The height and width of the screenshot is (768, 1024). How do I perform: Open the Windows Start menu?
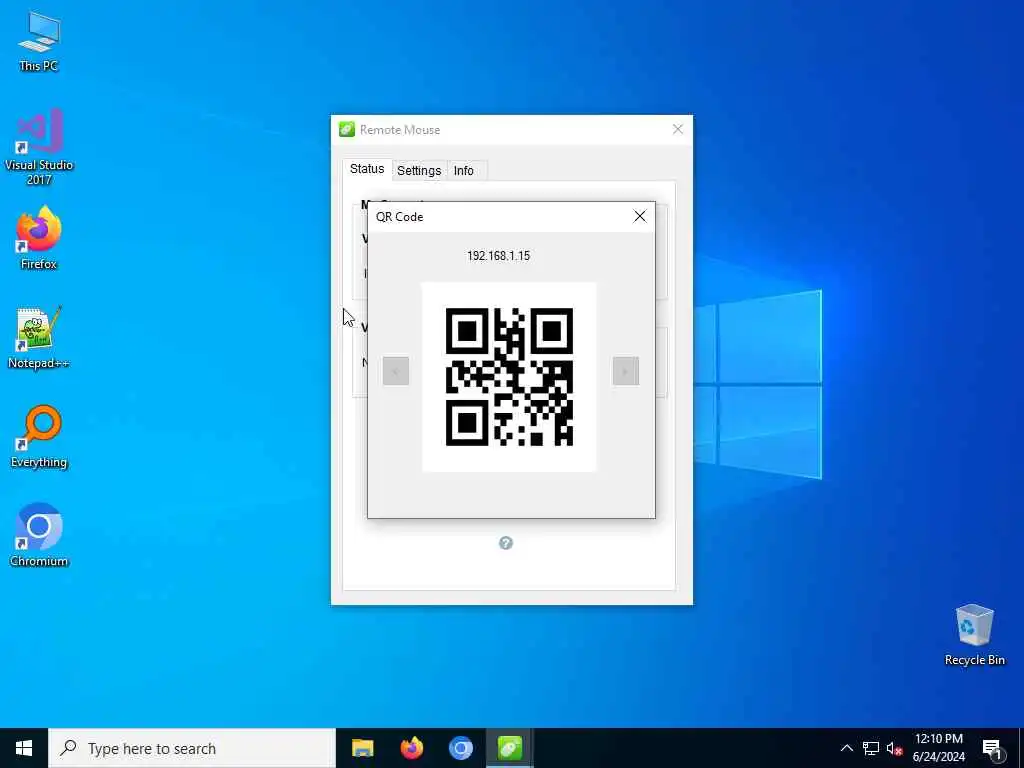(24, 748)
